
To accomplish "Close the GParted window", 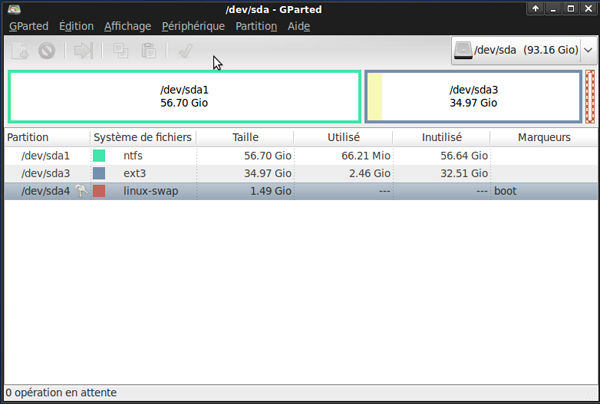I will click(x=589, y=8).
